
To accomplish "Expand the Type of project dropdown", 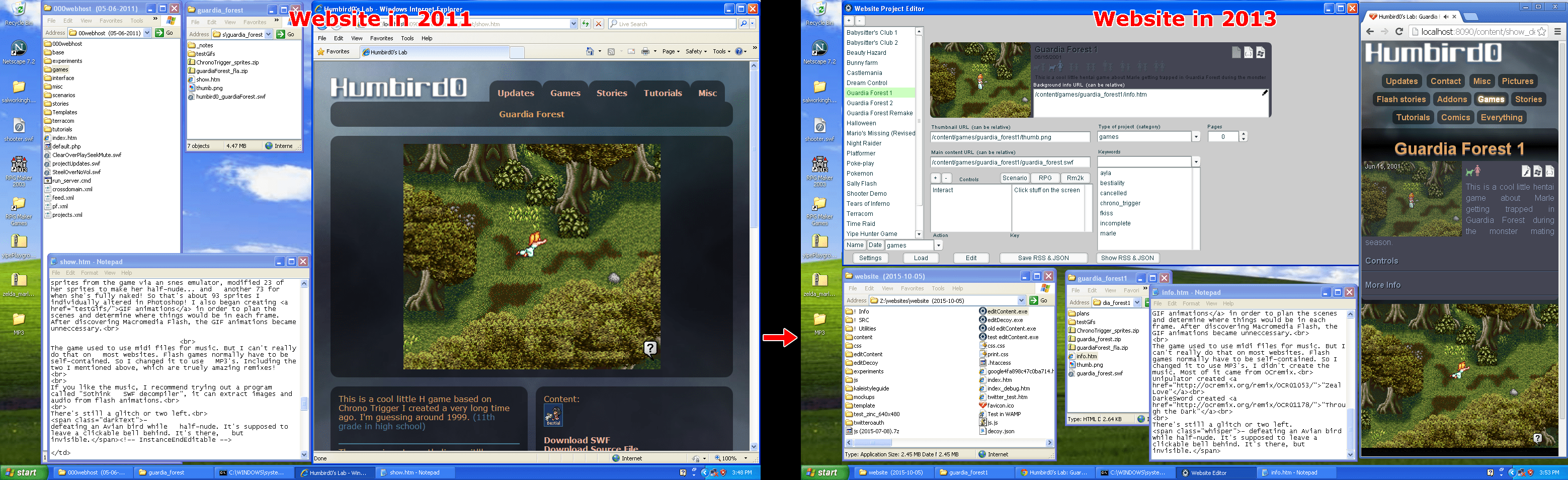I will (1195, 137).
